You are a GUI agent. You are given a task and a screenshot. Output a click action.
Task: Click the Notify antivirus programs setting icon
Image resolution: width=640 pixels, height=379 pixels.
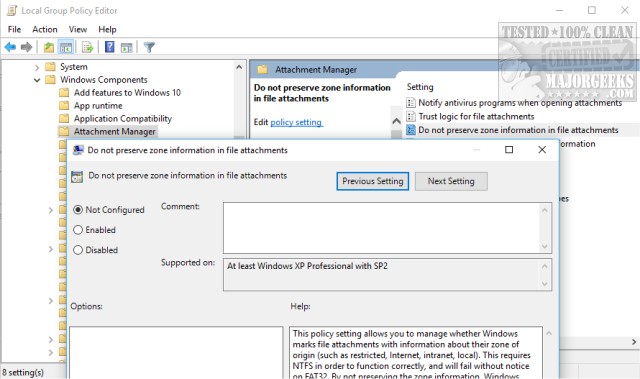411,103
